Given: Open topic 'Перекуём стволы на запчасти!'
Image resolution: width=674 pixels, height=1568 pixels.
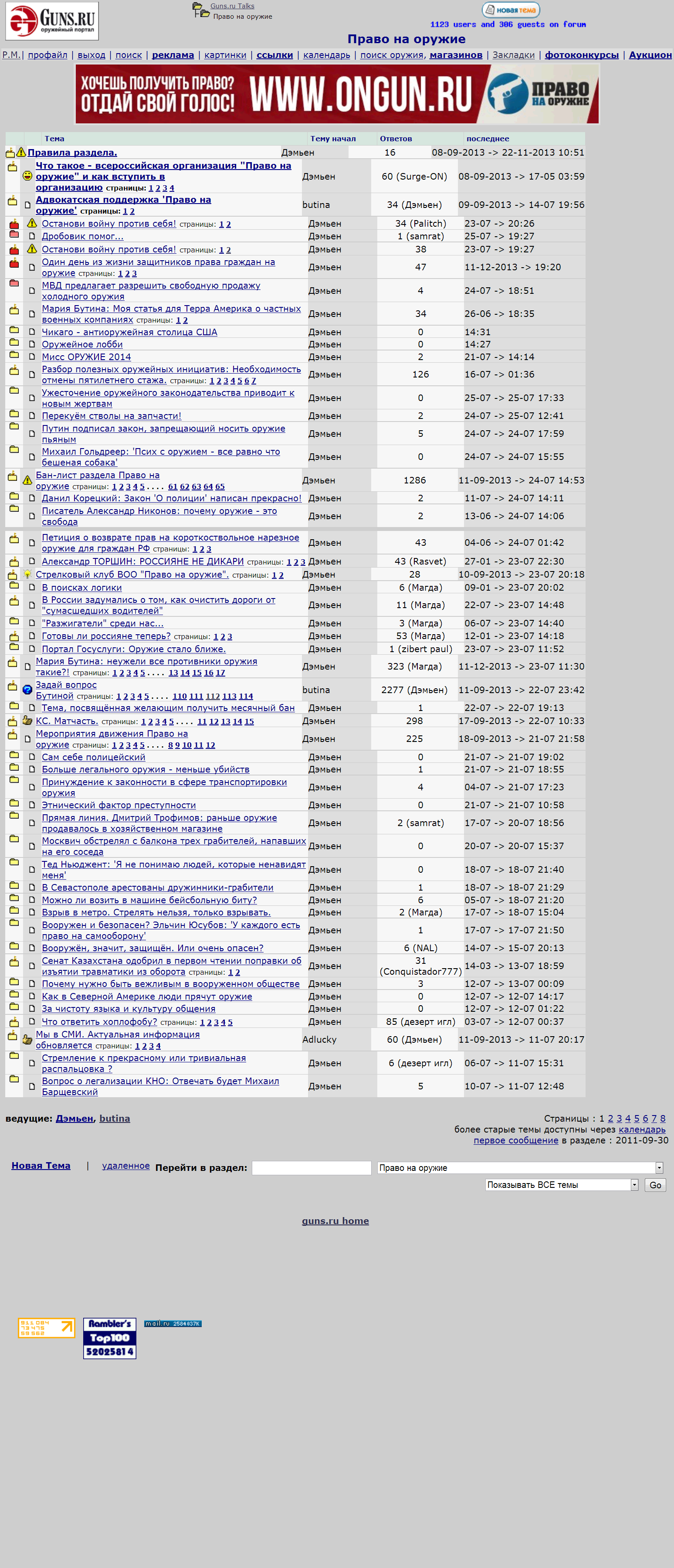Looking at the screenshot, I should pyautogui.click(x=112, y=416).
